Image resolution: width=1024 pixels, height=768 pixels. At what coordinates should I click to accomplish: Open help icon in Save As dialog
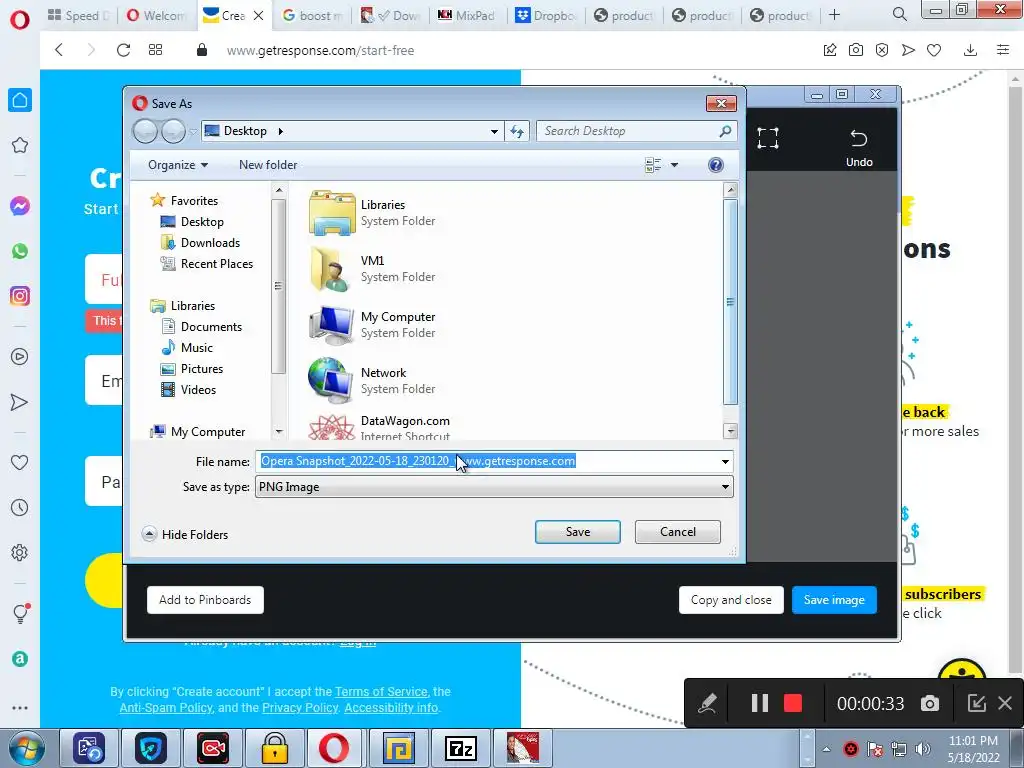716,165
